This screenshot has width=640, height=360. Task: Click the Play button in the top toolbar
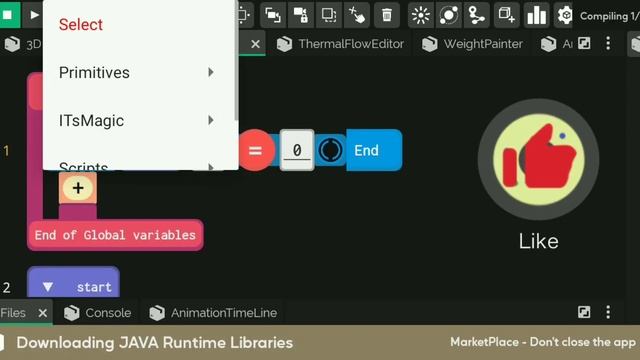(33, 15)
